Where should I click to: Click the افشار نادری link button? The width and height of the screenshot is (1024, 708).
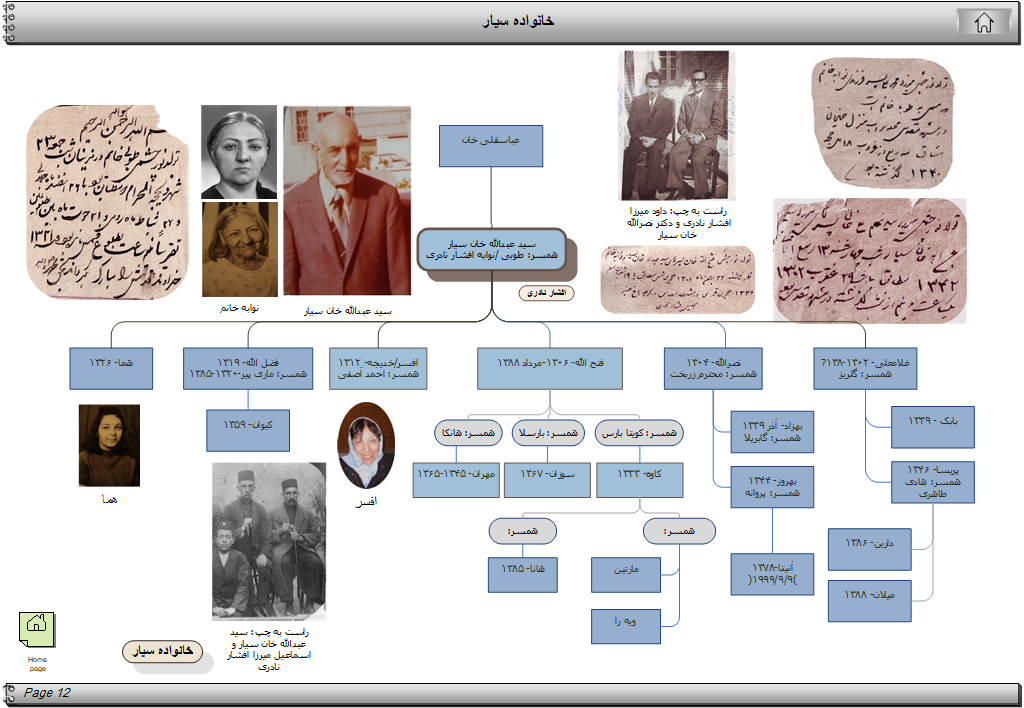click(x=546, y=293)
